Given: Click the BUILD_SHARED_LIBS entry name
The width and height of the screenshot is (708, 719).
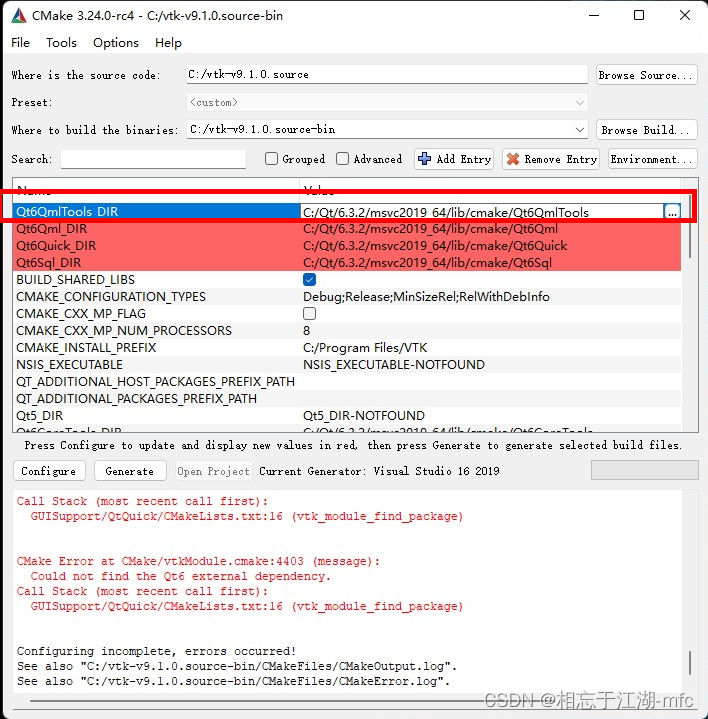Looking at the screenshot, I should click(x=76, y=280).
